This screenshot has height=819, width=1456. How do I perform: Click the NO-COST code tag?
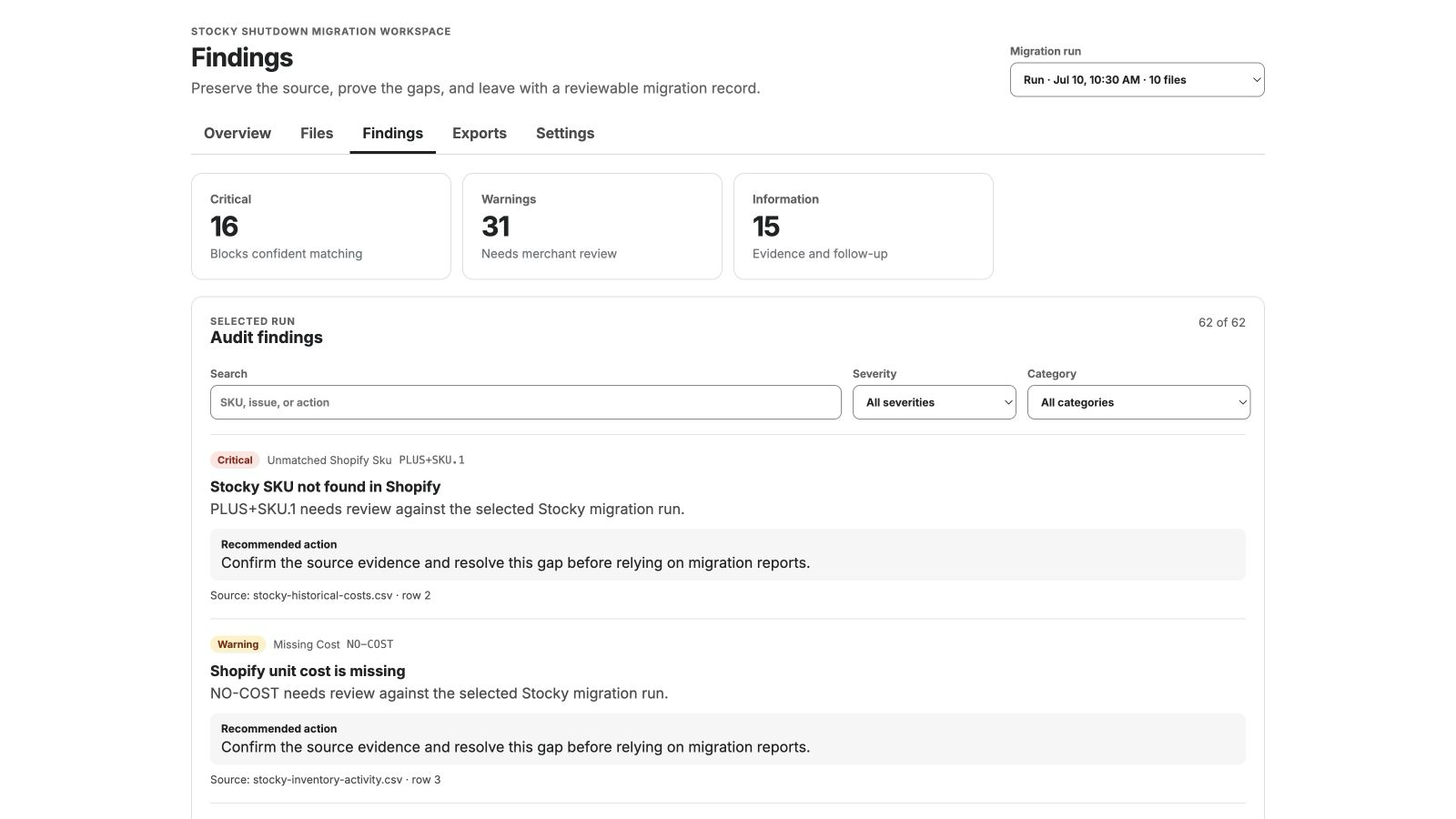pyautogui.click(x=369, y=644)
